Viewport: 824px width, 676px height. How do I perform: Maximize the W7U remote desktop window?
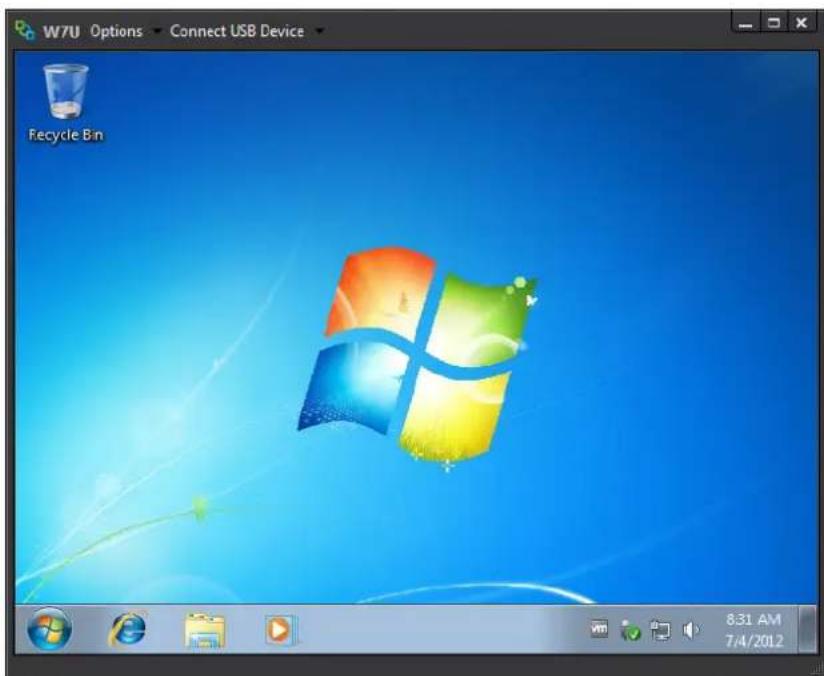tap(774, 23)
